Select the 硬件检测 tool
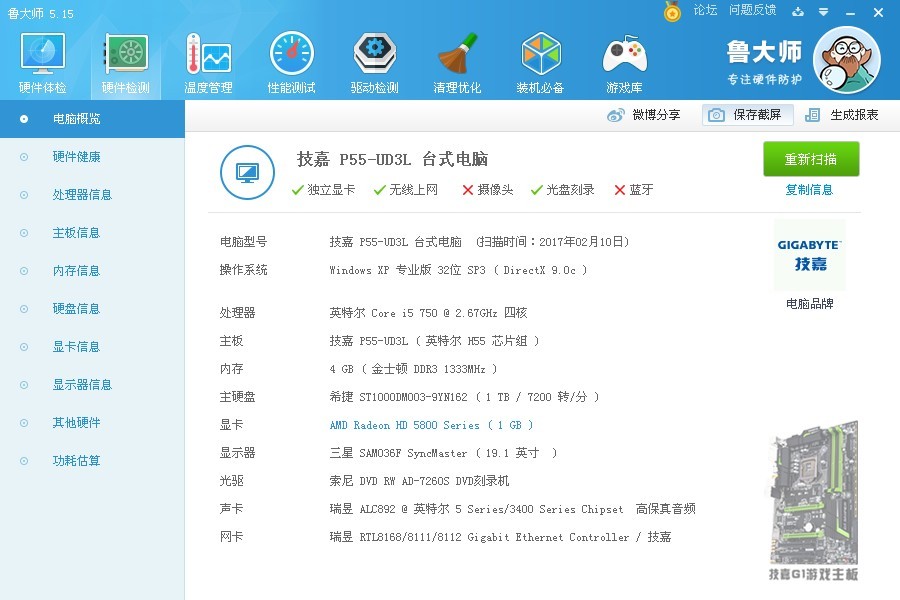 (124, 60)
